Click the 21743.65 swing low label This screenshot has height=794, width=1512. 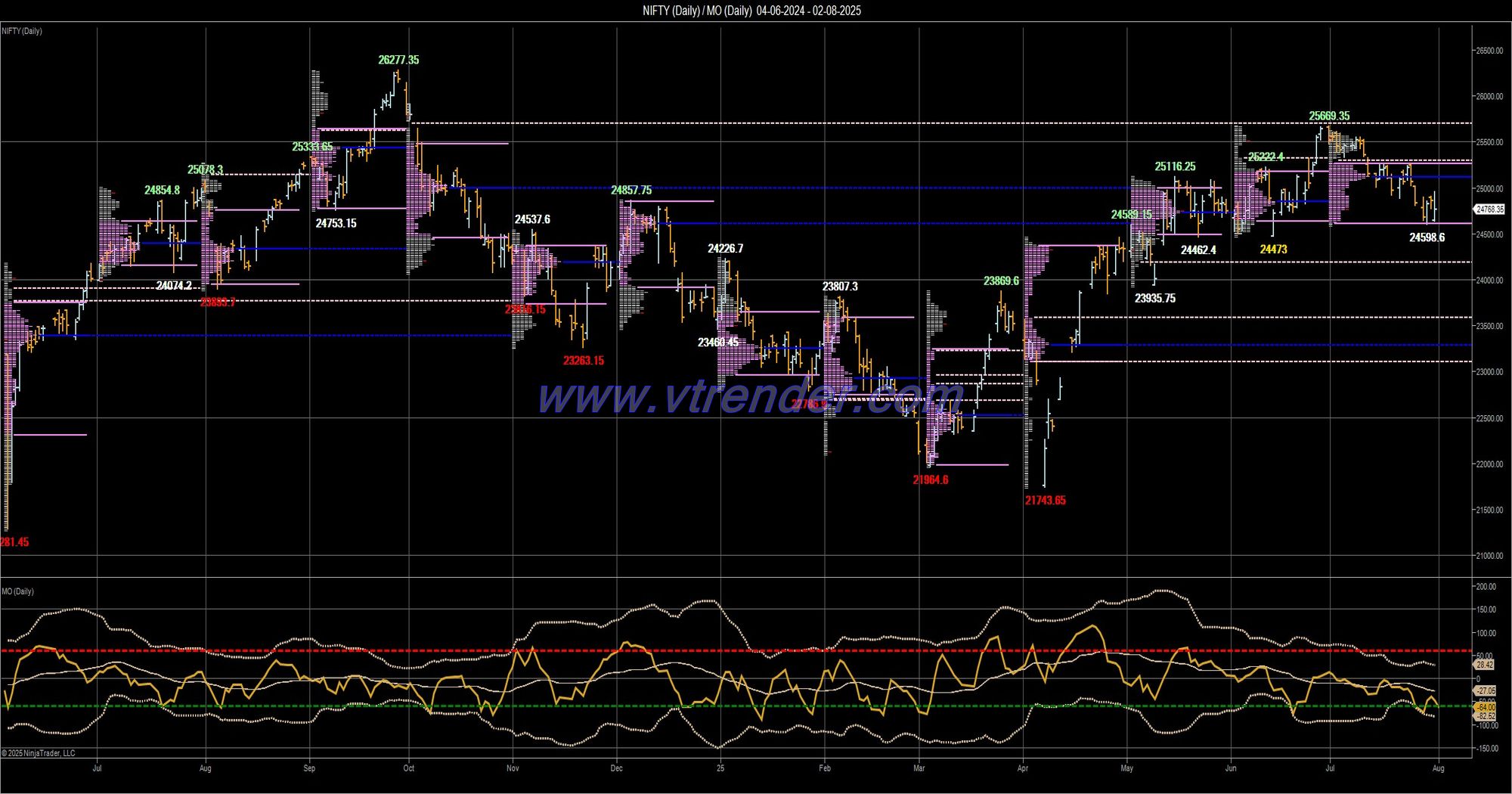coord(1045,500)
